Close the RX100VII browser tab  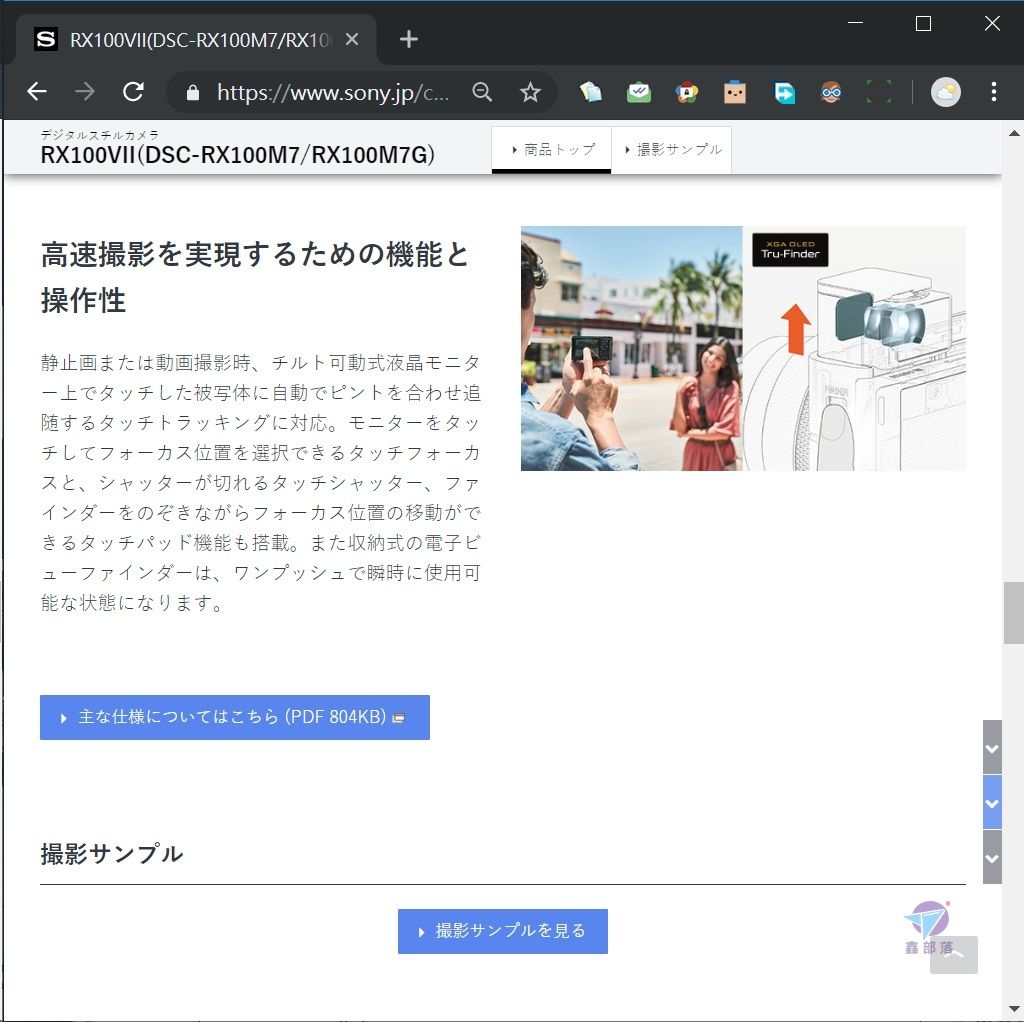pos(352,40)
